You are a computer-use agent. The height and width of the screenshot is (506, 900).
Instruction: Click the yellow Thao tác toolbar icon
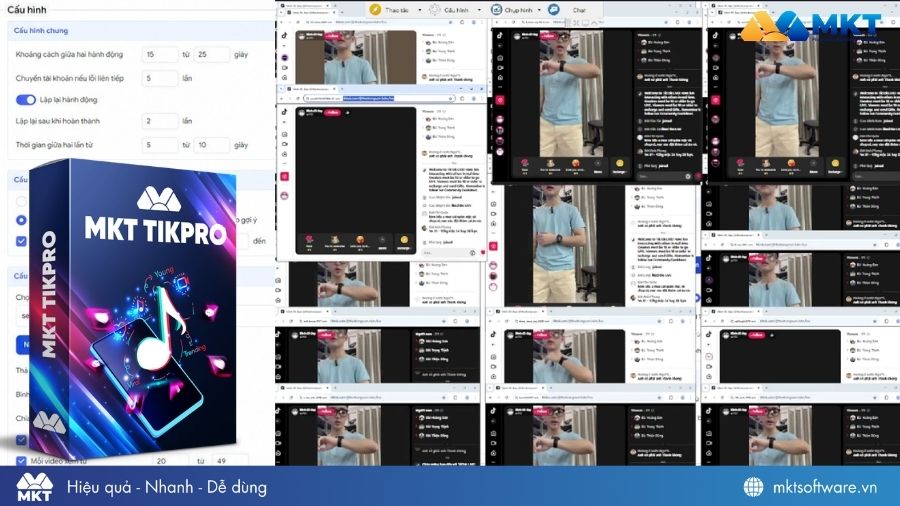click(375, 9)
